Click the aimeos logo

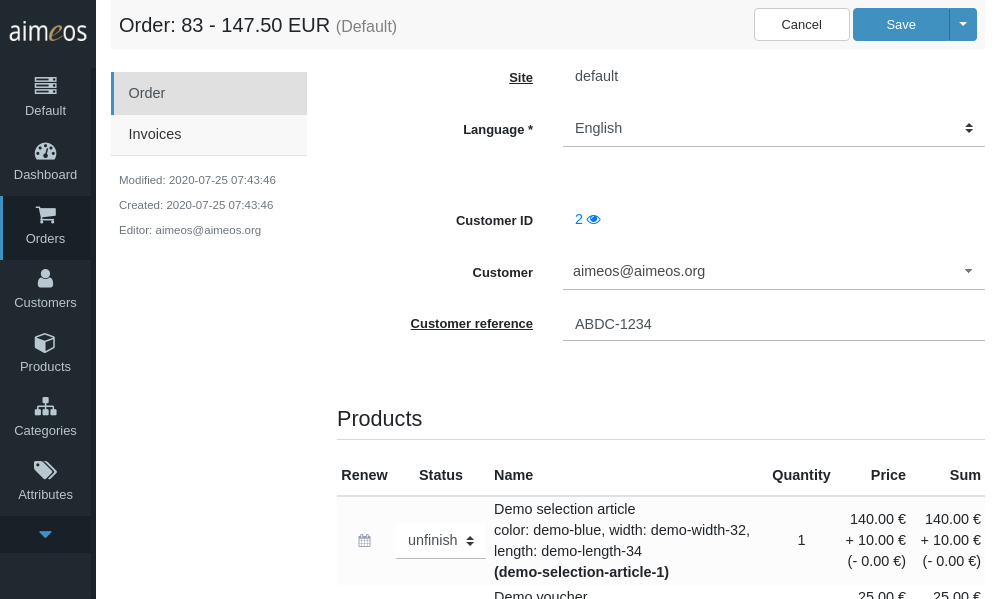click(x=48, y=31)
